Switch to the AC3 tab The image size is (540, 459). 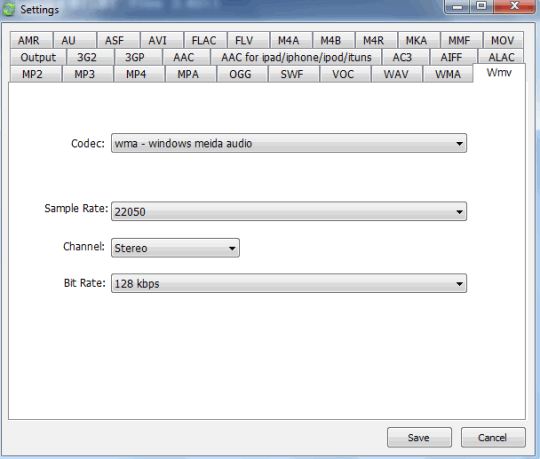406,57
